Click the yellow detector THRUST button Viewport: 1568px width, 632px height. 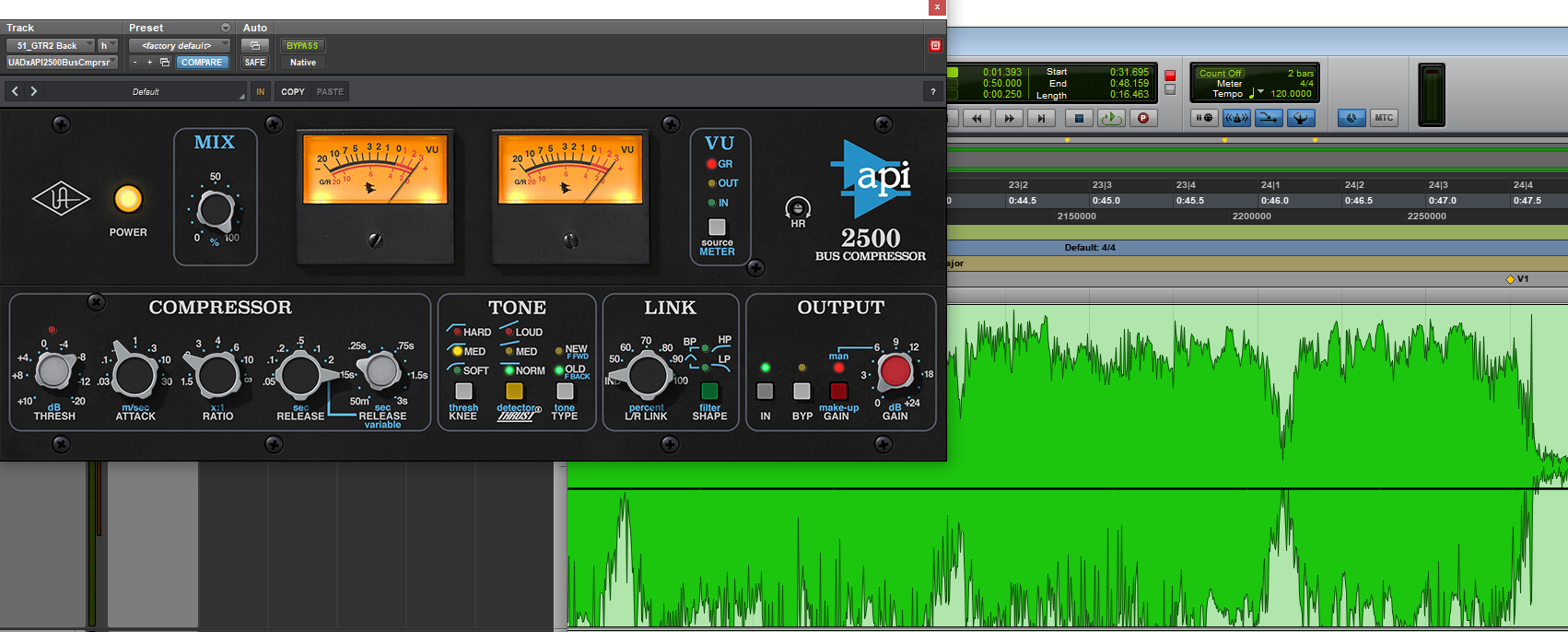515,391
